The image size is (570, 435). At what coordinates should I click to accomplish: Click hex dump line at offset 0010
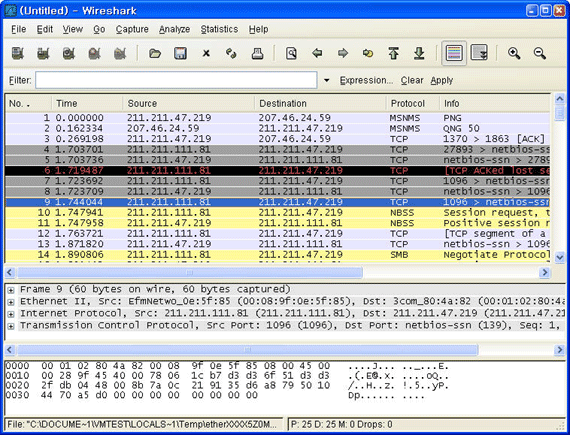point(228,376)
